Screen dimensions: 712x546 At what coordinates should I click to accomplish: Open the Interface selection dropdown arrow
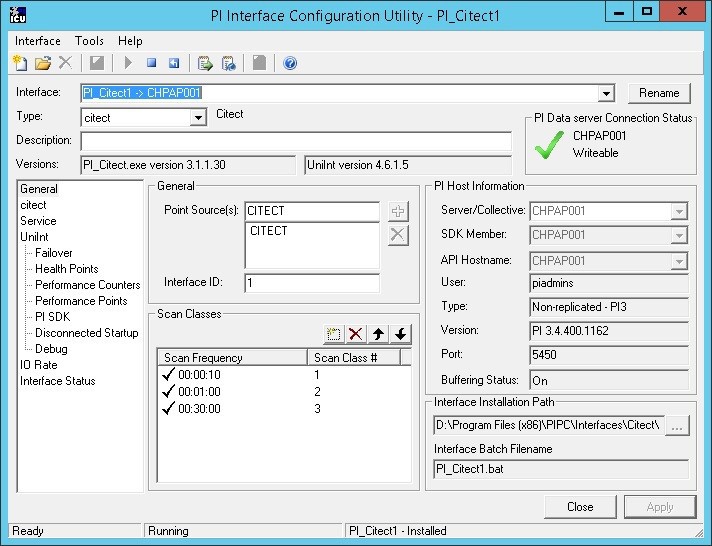click(x=606, y=93)
